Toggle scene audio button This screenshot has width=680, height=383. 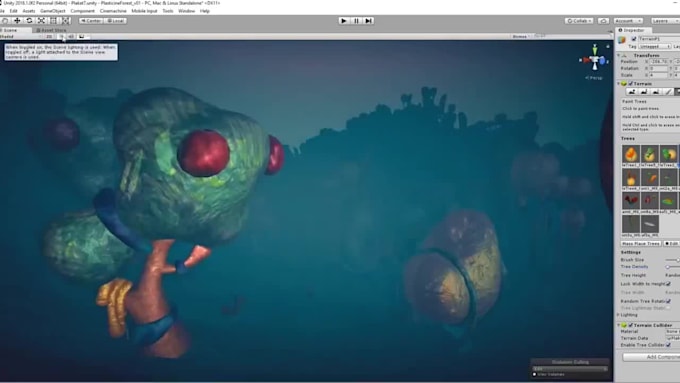pos(71,36)
